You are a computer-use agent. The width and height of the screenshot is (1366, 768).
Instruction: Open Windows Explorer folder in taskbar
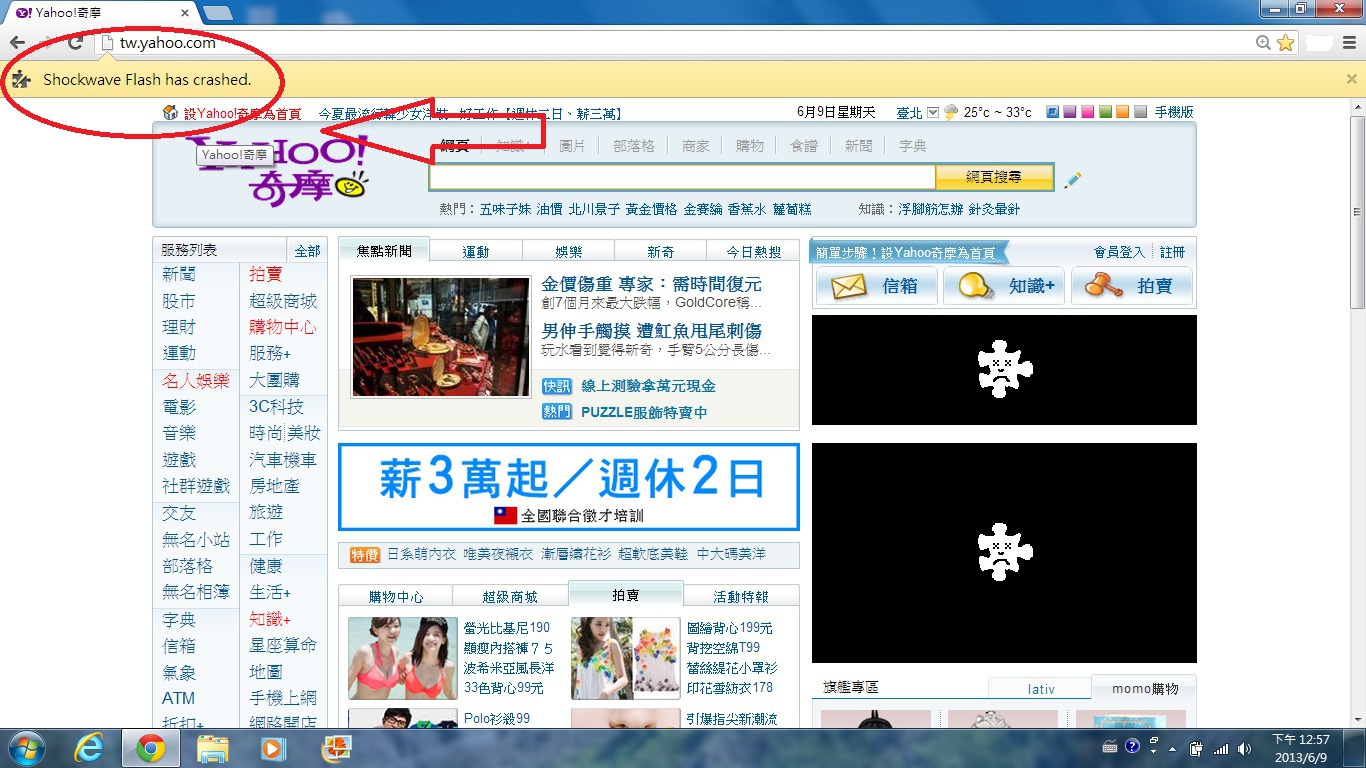click(x=213, y=747)
